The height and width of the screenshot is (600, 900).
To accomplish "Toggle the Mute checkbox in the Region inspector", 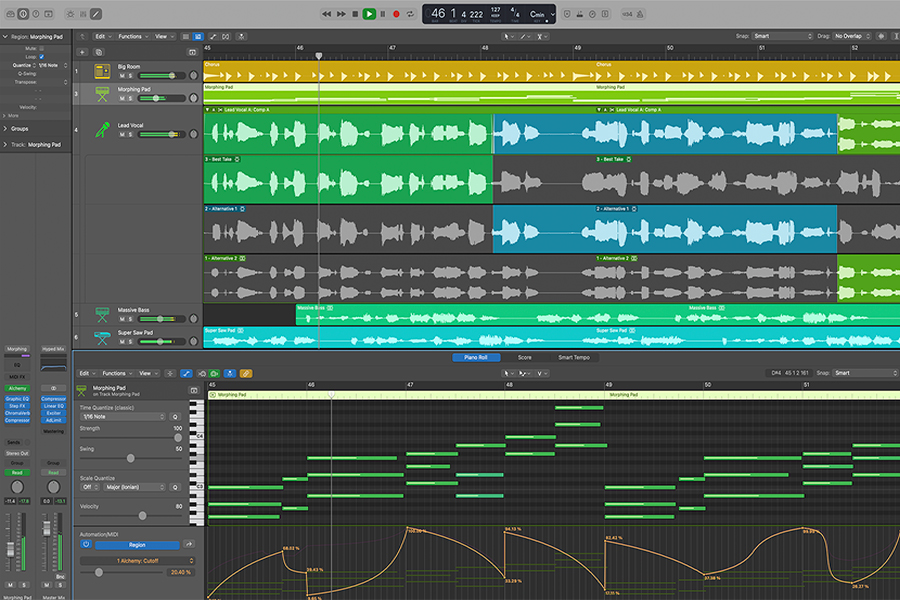I will click(42, 49).
